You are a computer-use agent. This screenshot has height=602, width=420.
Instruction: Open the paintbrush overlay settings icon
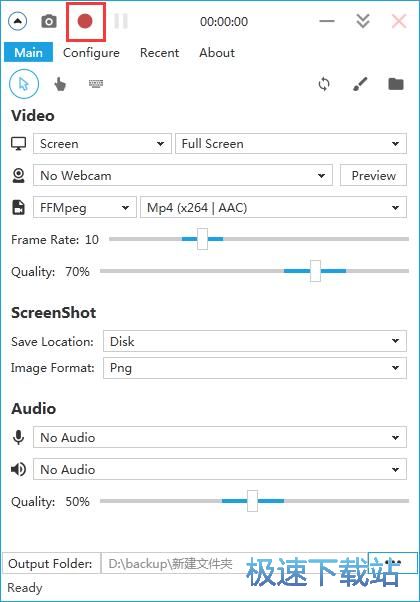[360, 84]
